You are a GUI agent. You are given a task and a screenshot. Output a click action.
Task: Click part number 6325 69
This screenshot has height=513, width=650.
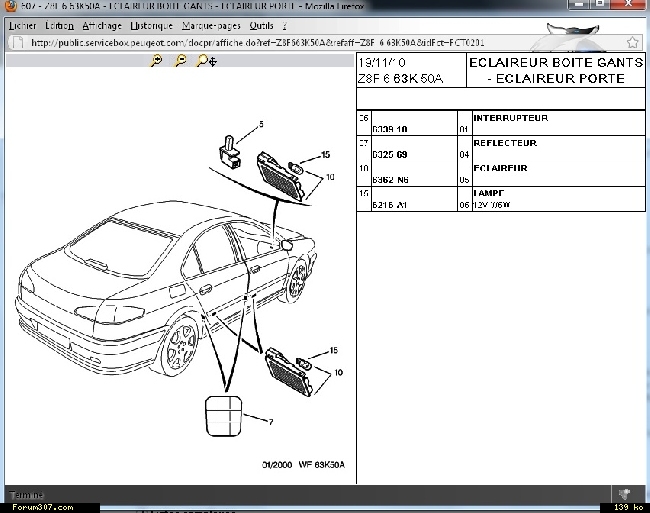(390, 155)
